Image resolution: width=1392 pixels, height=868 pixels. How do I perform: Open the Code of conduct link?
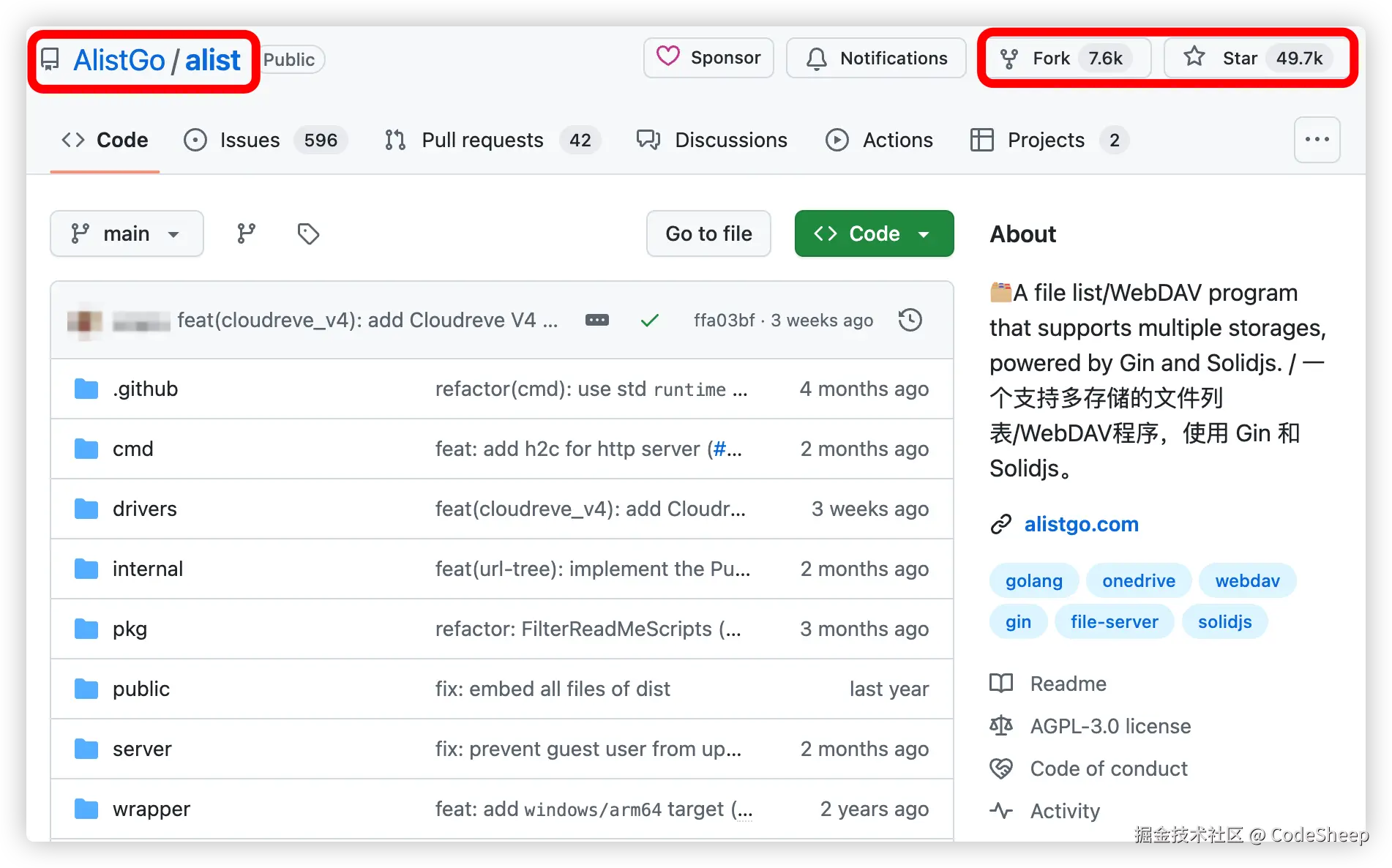1109,768
